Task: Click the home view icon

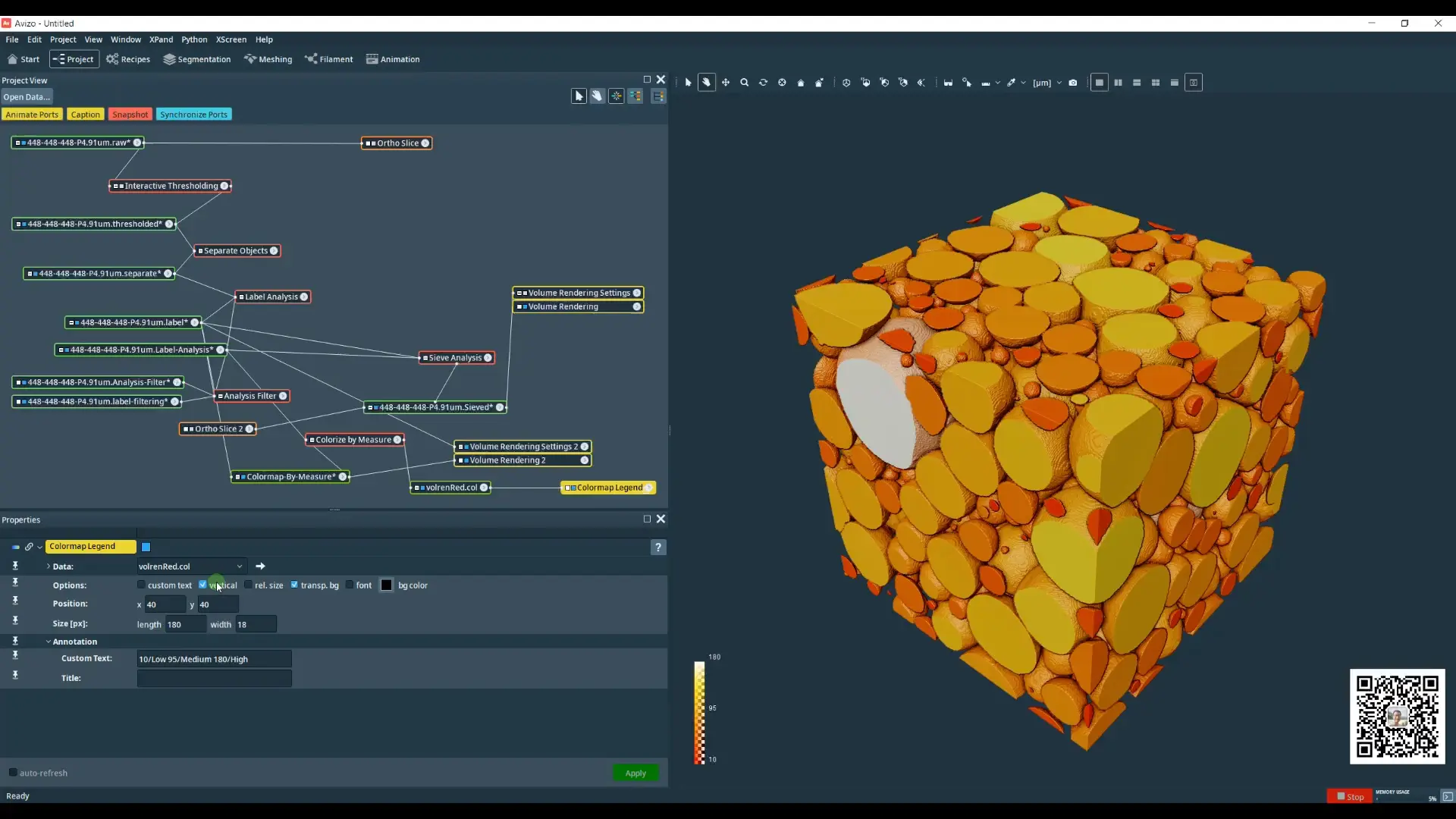Action: click(x=801, y=83)
